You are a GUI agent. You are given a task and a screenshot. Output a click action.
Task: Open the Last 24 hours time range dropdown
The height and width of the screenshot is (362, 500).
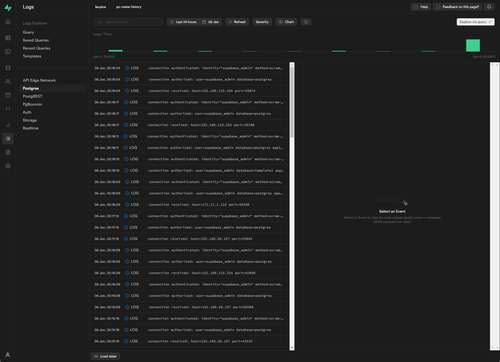184,22
